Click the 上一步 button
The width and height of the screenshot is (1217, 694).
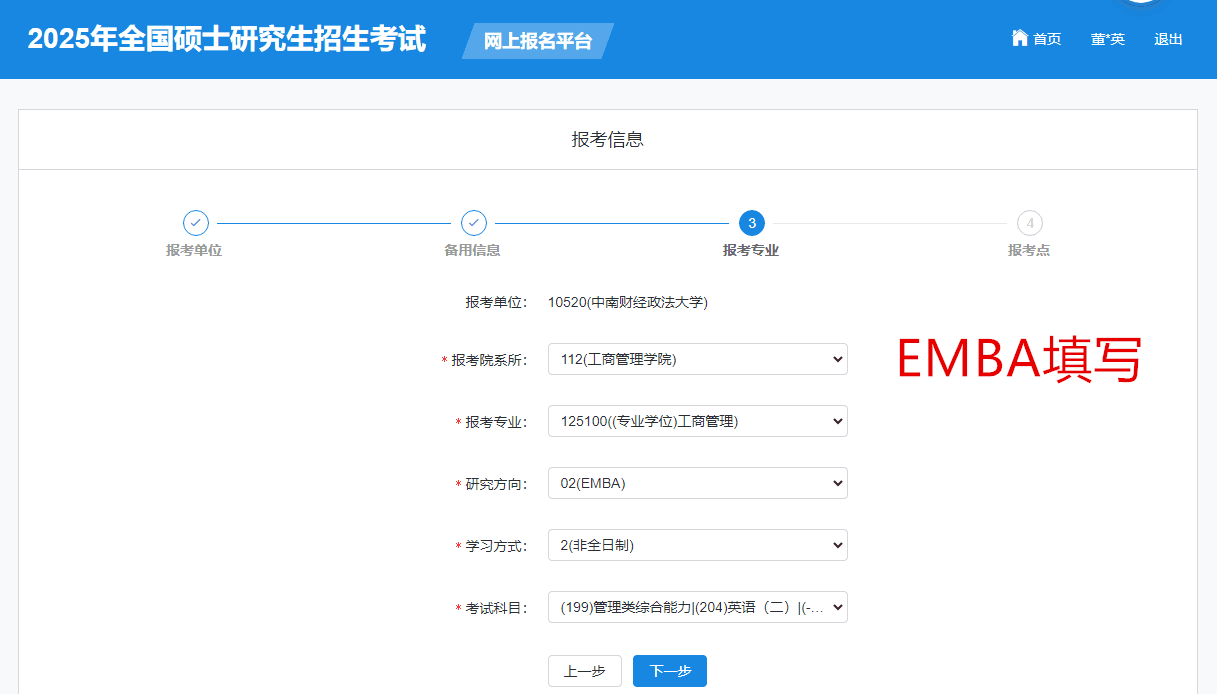tap(585, 671)
